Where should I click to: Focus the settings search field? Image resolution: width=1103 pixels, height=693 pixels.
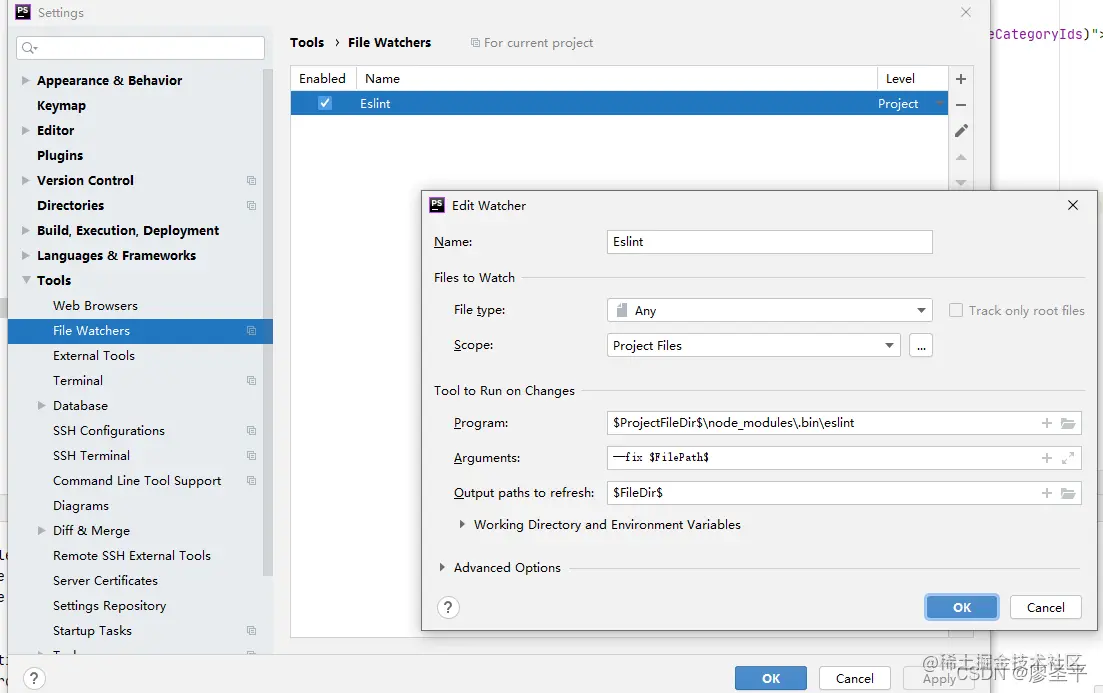point(141,48)
